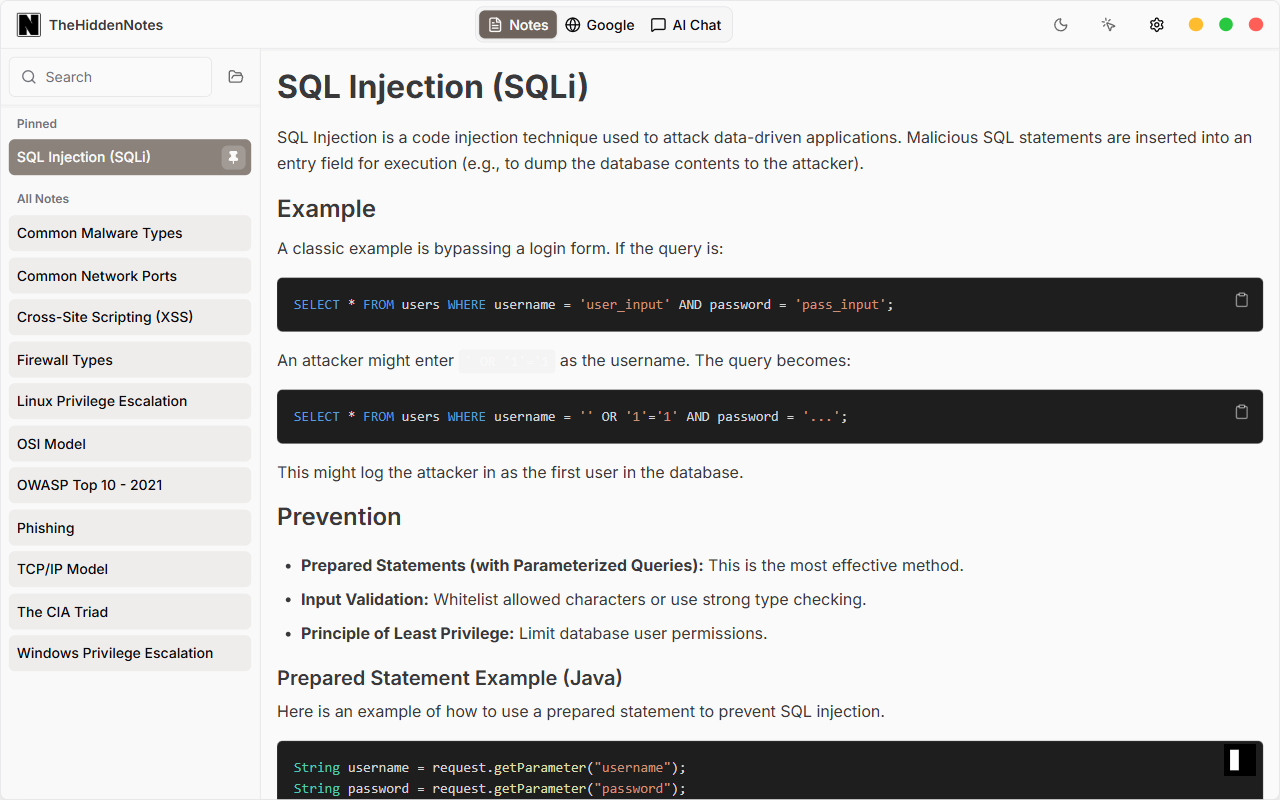Open the Cross-Site Scripting (XSS) note
This screenshot has width=1280, height=800.
(130, 317)
